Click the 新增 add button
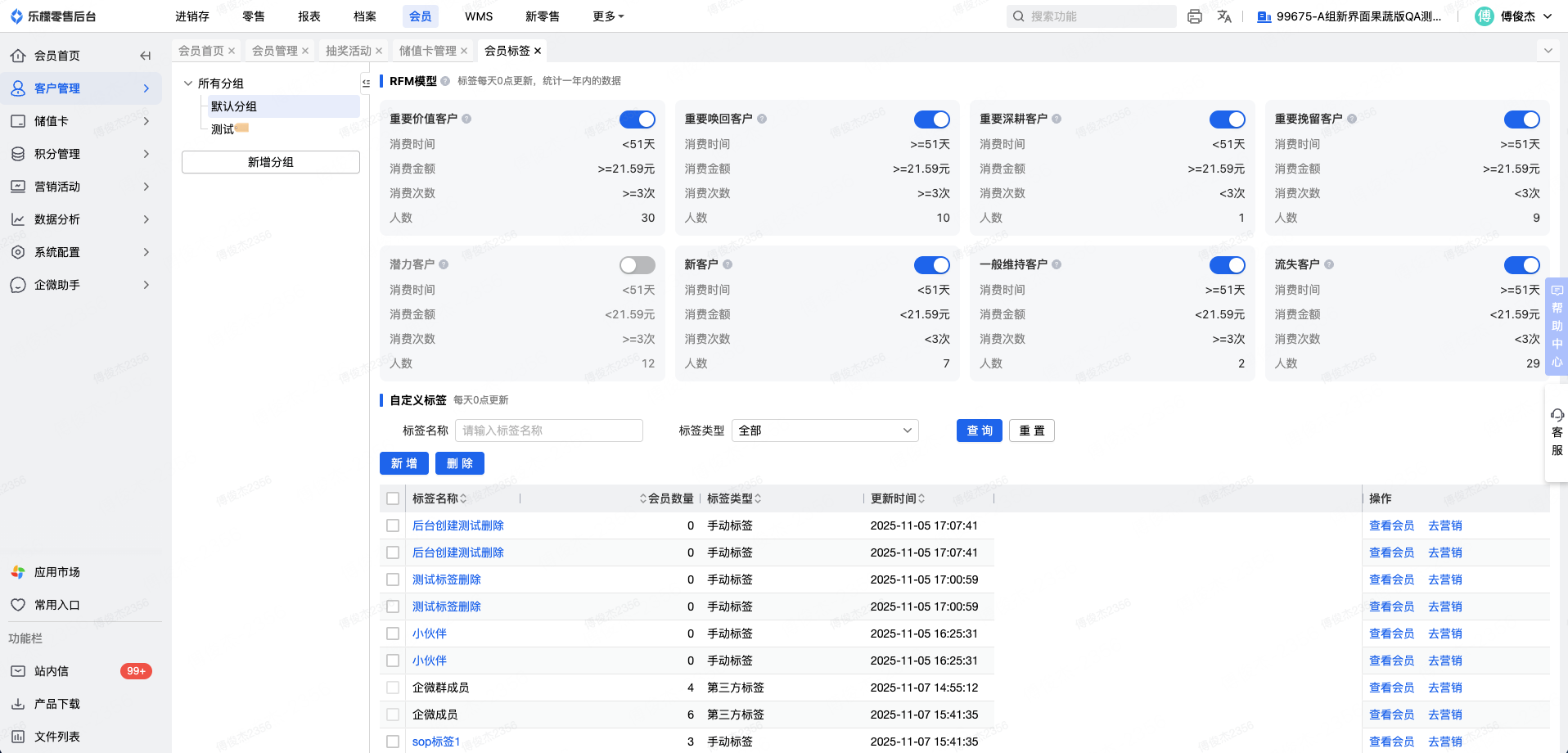Viewport: 1568px width, 753px height. 404,463
